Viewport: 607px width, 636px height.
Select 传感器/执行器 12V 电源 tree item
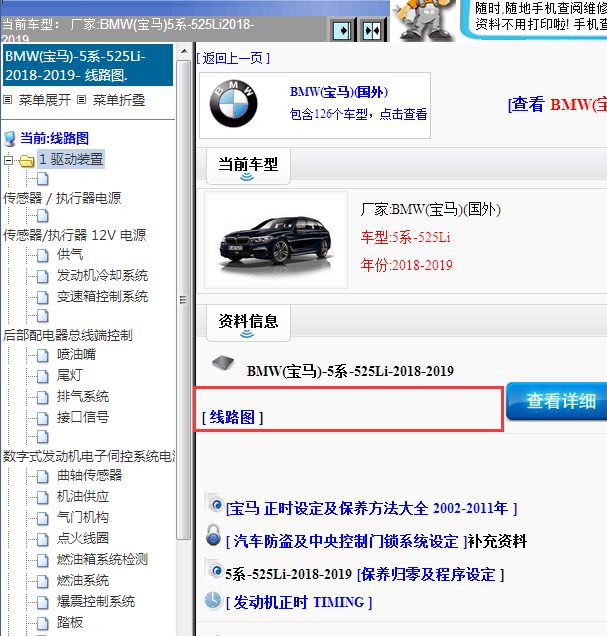75,235
